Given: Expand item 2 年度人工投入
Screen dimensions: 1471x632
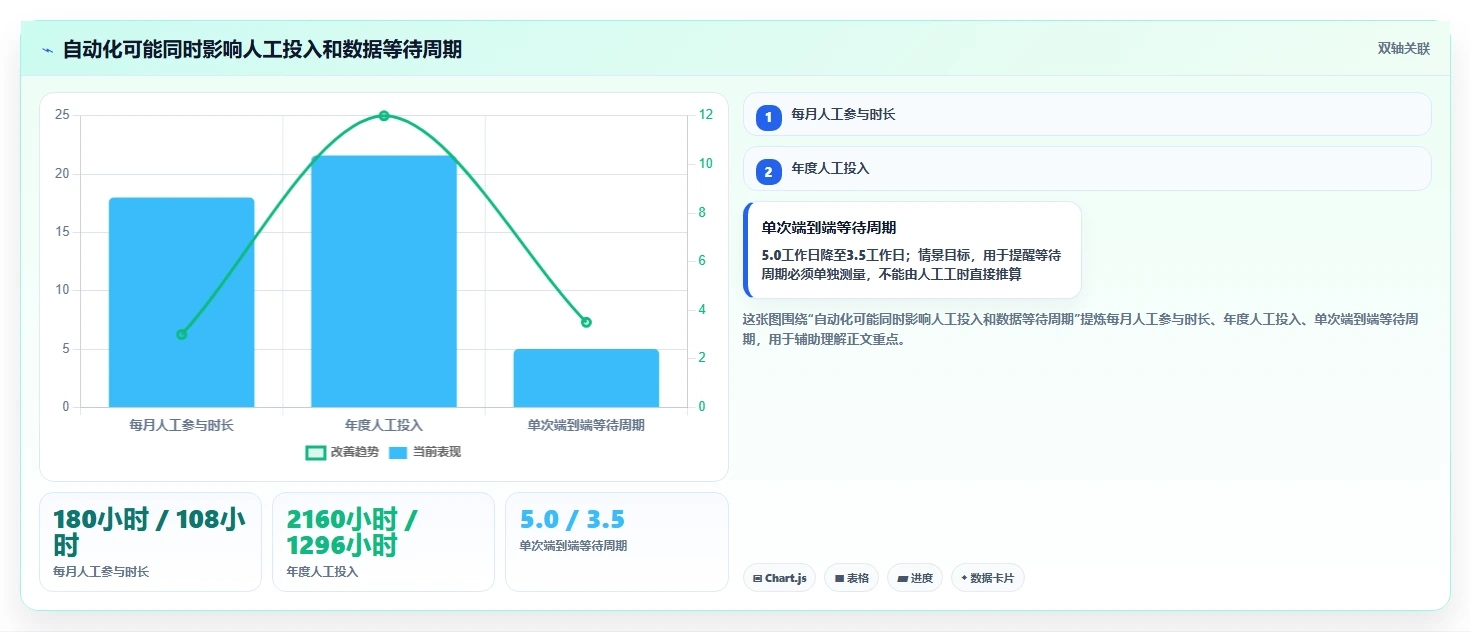Looking at the screenshot, I should click(1087, 168).
